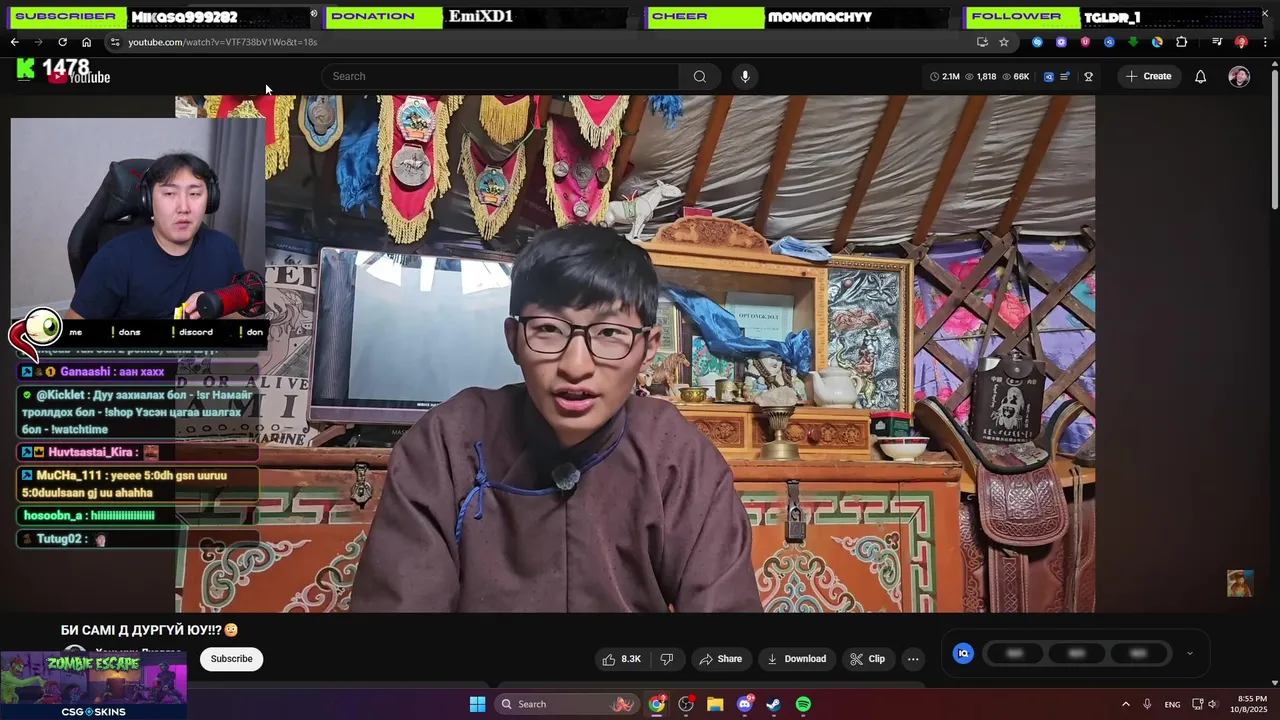Open Spotify from the taskbar
The width and height of the screenshot is (1280, 720).
[x=803, y=704]
